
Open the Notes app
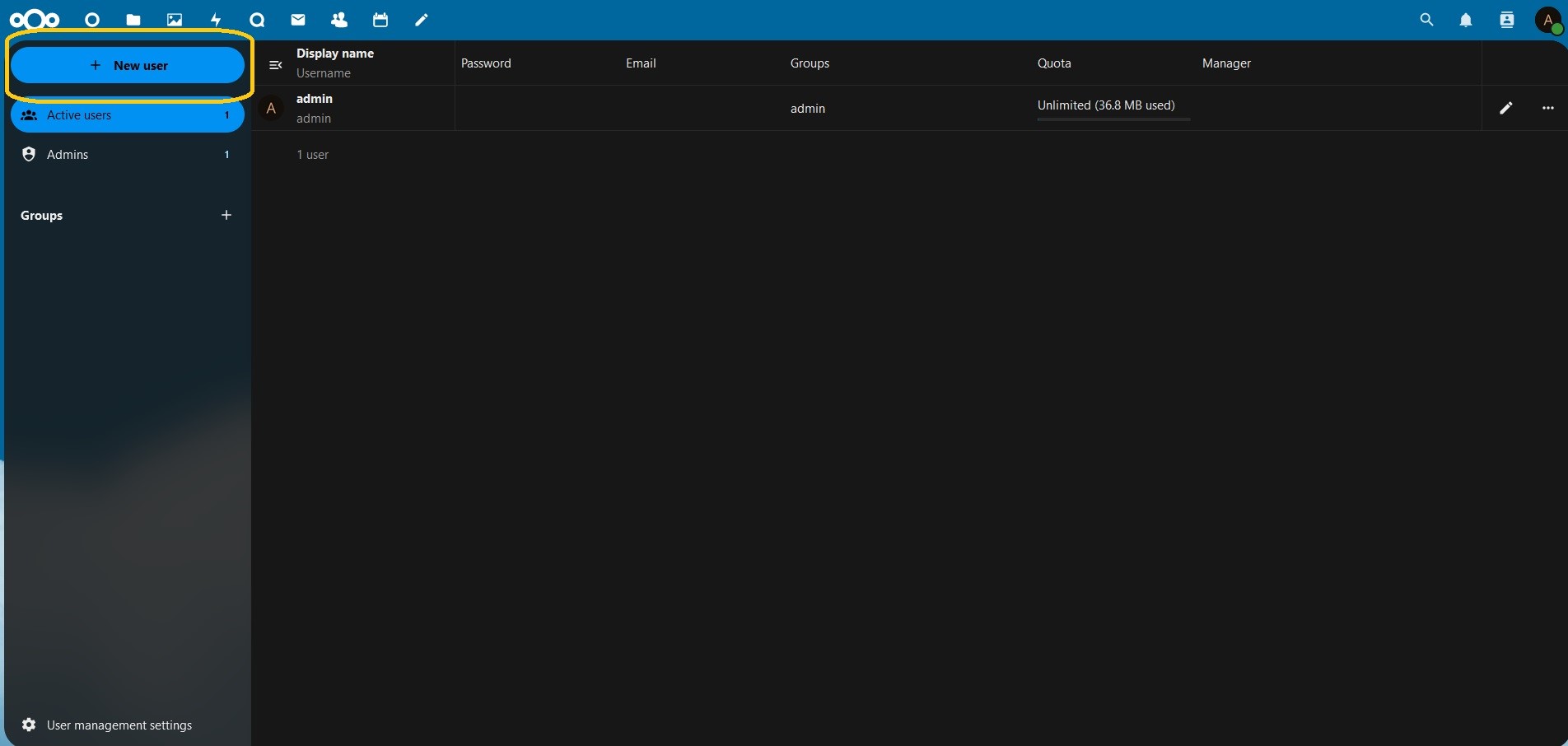point(422,20)
